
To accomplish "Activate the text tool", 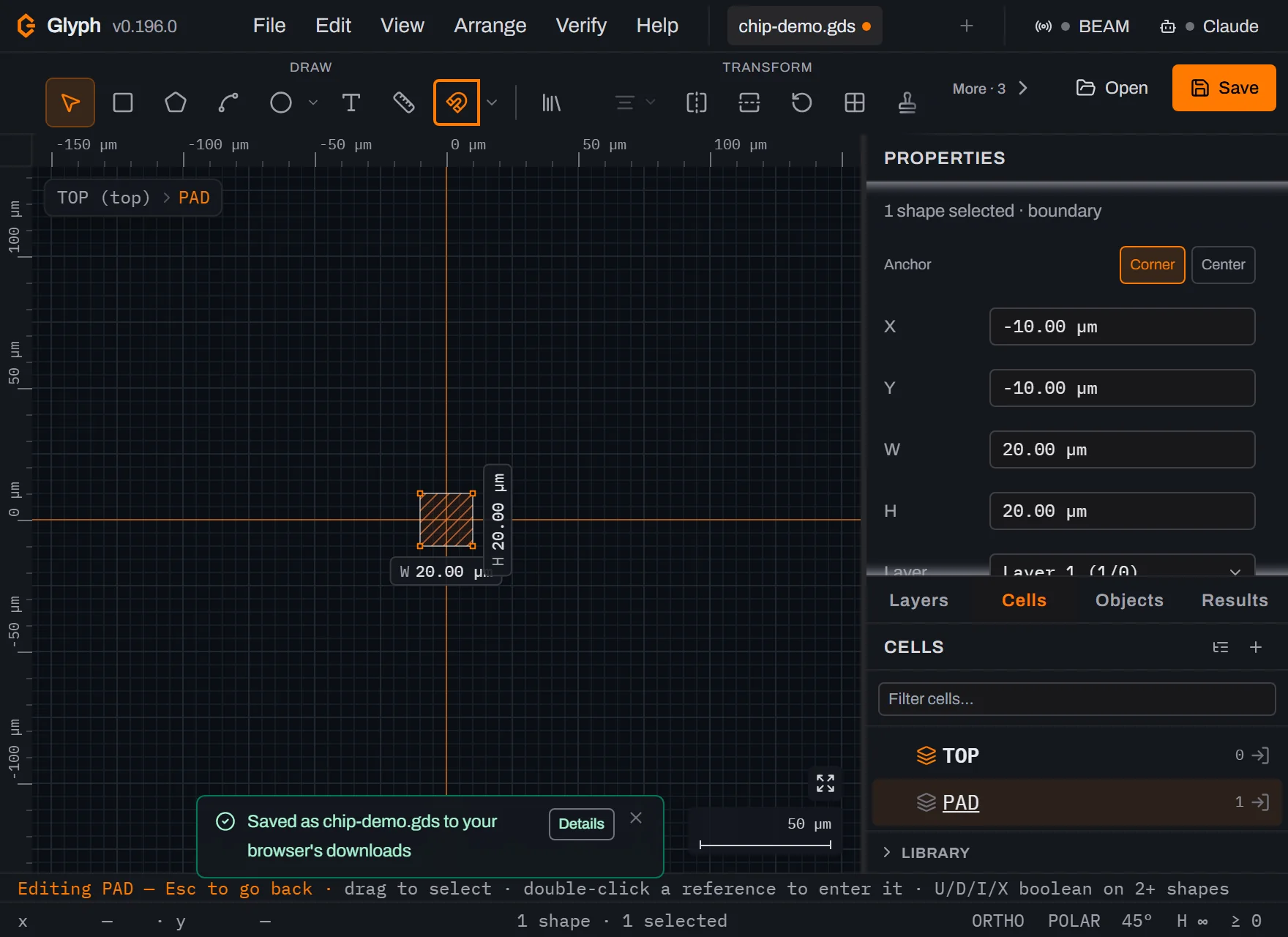I will point(351,102).
